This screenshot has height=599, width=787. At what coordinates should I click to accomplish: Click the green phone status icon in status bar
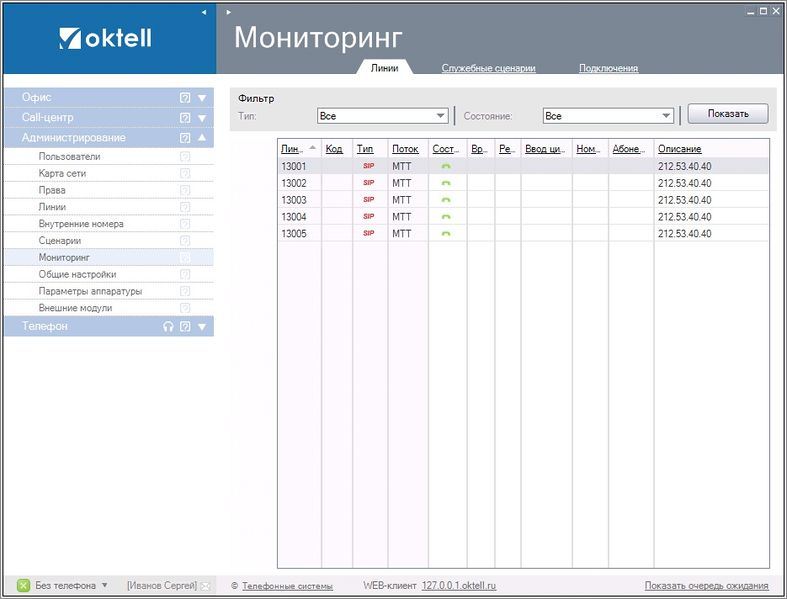(23, 585)
